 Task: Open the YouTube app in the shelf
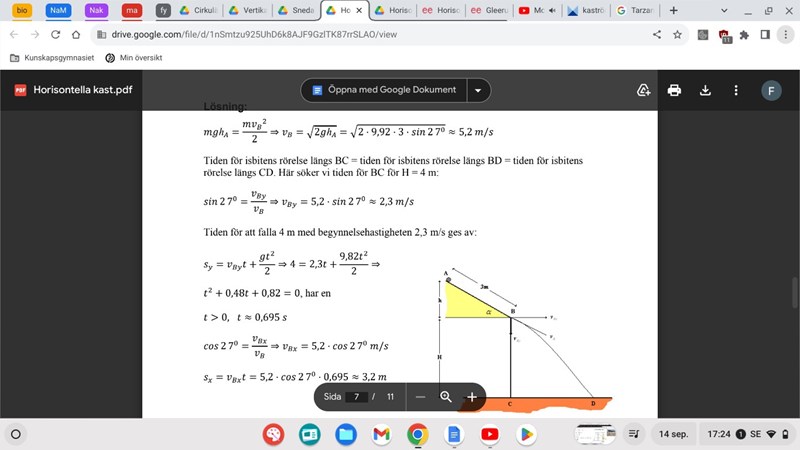pyautogui.click(x=489, y=434)
